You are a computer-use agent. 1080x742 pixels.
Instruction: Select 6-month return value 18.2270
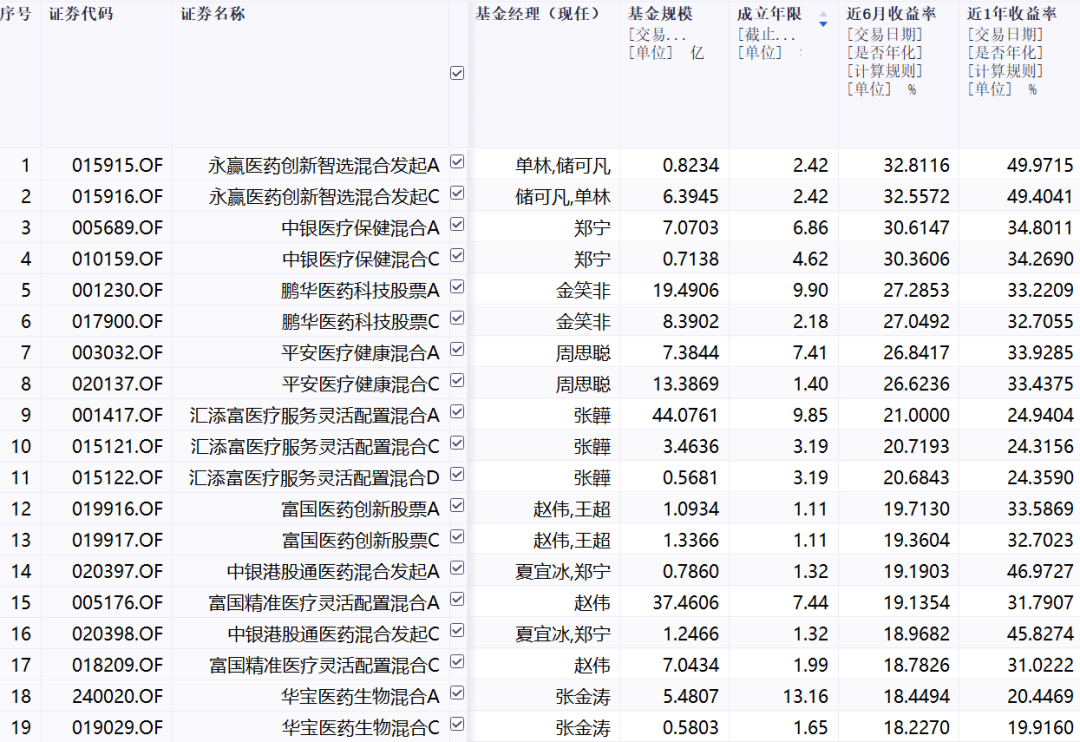pyautogui.click(x=916, y=728)
